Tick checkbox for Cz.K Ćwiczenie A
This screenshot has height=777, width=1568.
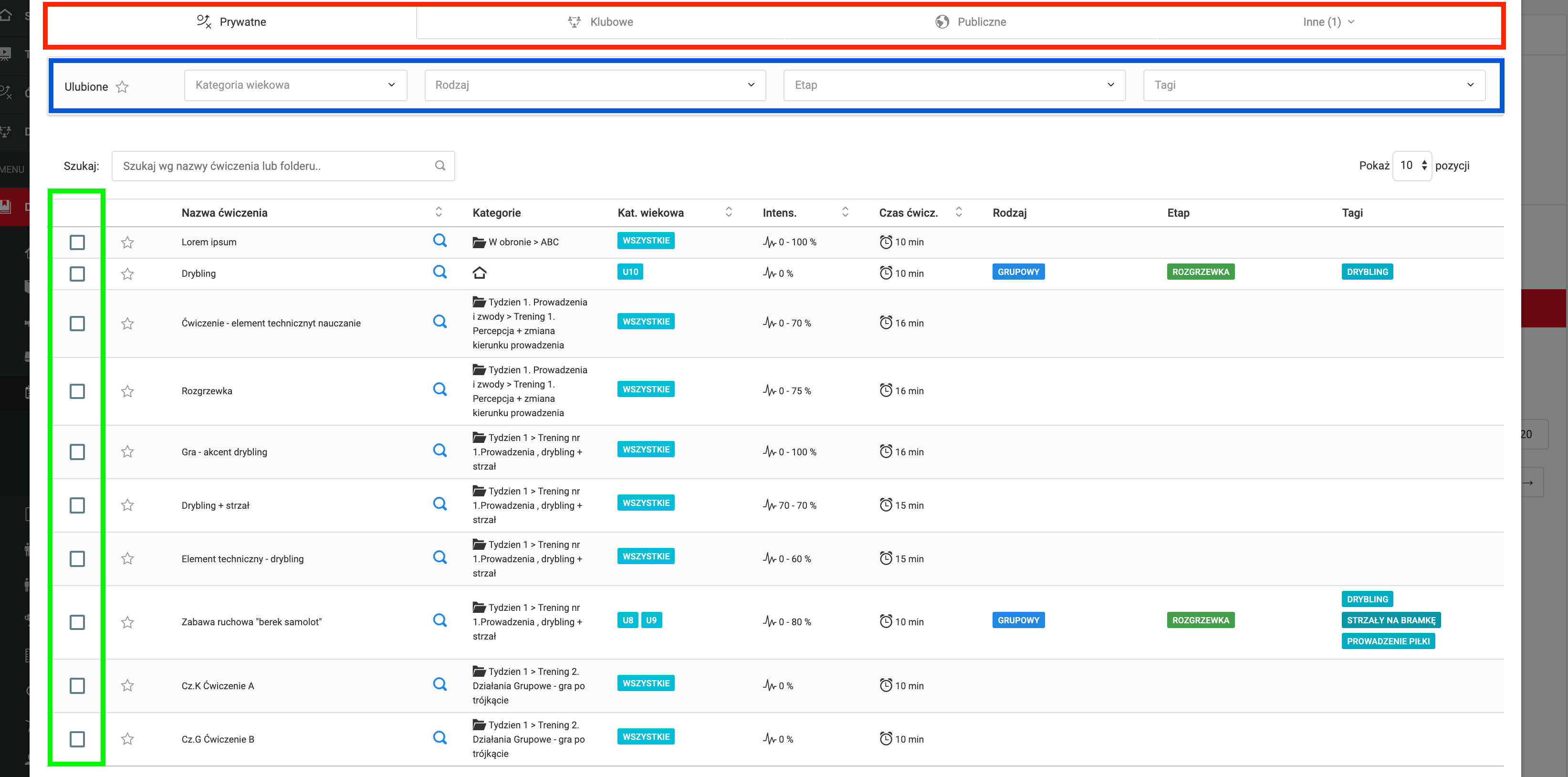(77, 686)
